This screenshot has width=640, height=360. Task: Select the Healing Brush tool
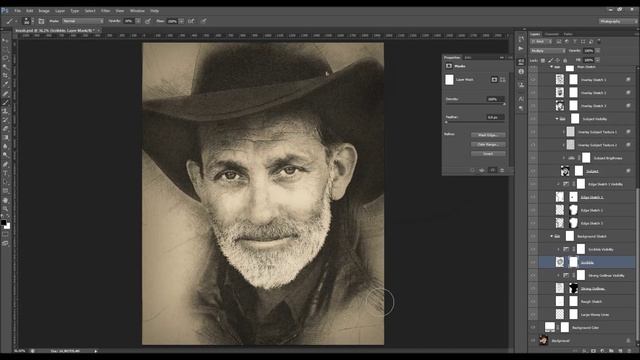pos(5,93)
